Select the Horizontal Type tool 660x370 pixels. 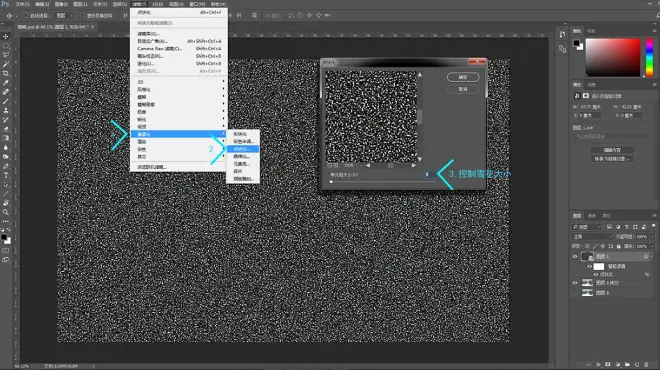coord(6,175)
